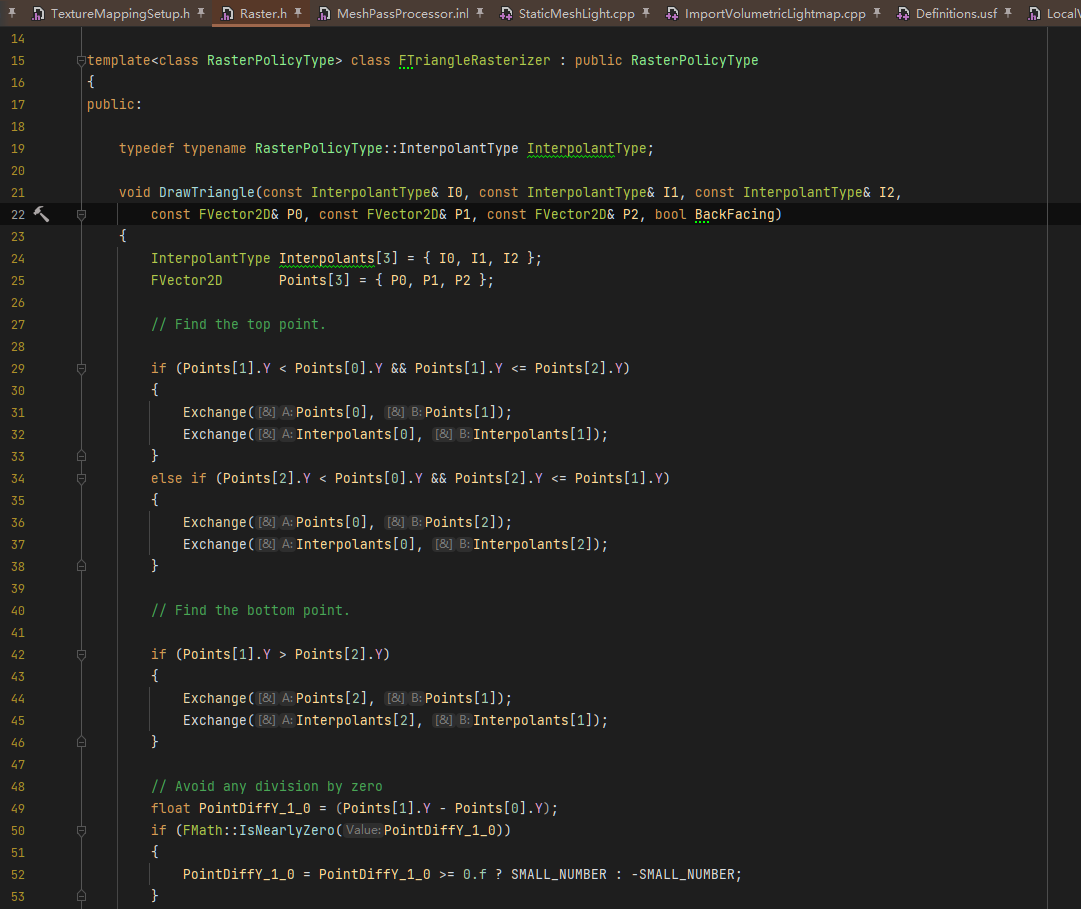Click 'RasterPolicyType' base class at end of line 15

tap(694, 61)
